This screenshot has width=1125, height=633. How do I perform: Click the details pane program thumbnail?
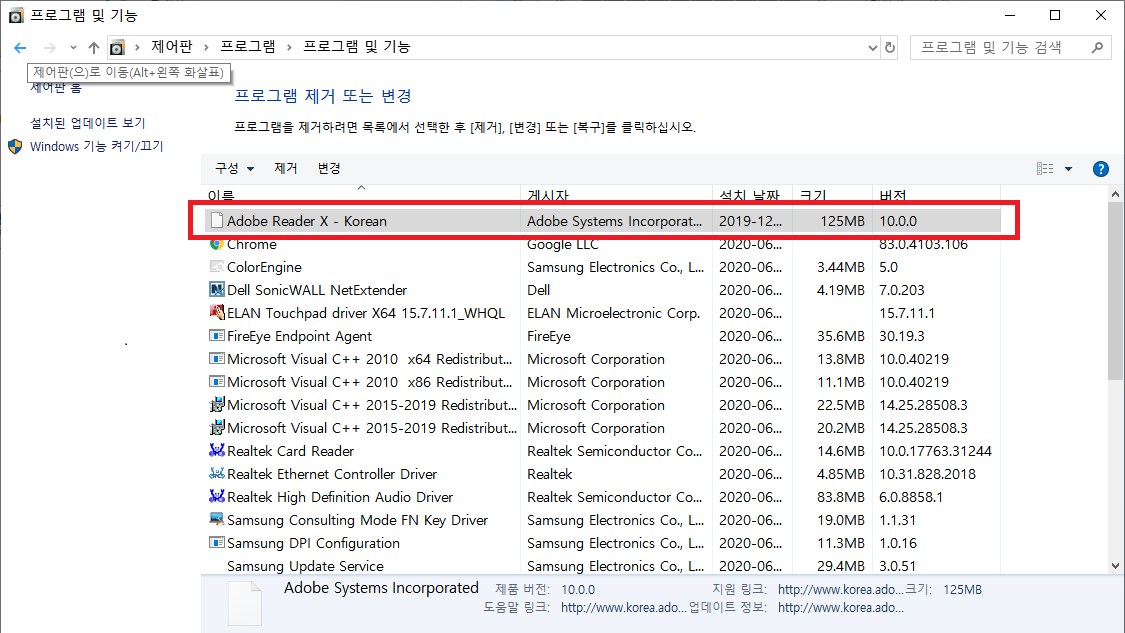pyautogui.click(x=245, y=603)
